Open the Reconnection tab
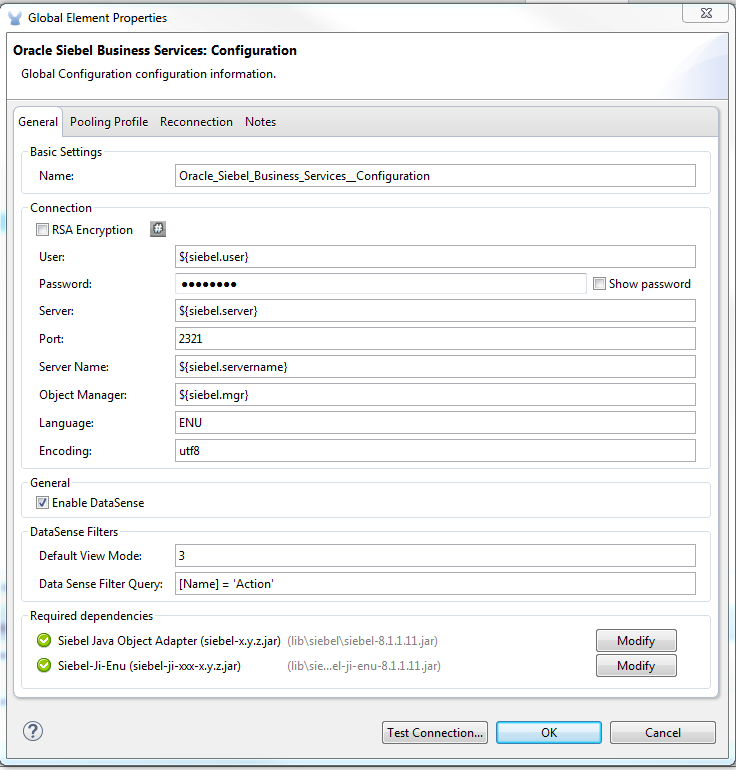 pos(196,122)
